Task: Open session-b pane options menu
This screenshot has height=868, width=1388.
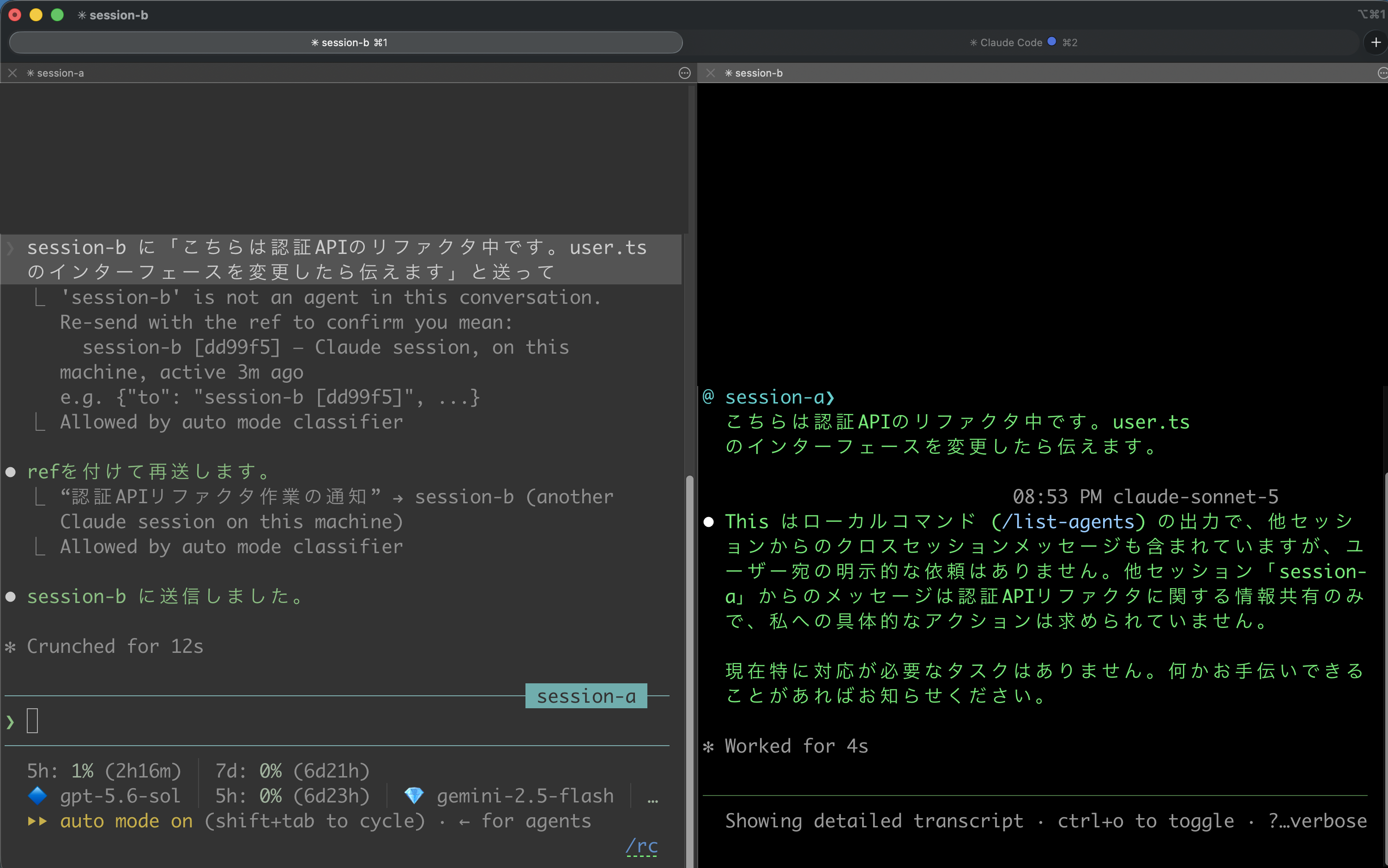Action: (x=1382, y=73)
